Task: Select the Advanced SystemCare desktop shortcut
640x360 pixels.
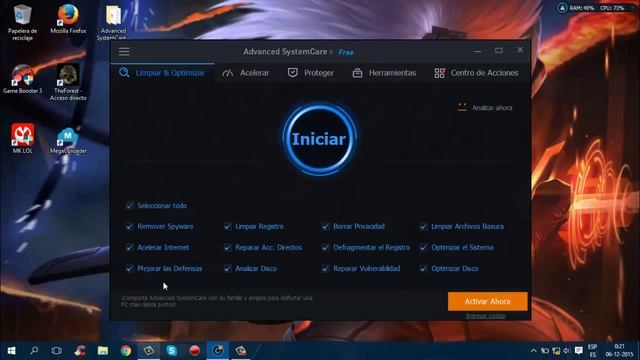Action: [113, 22]
